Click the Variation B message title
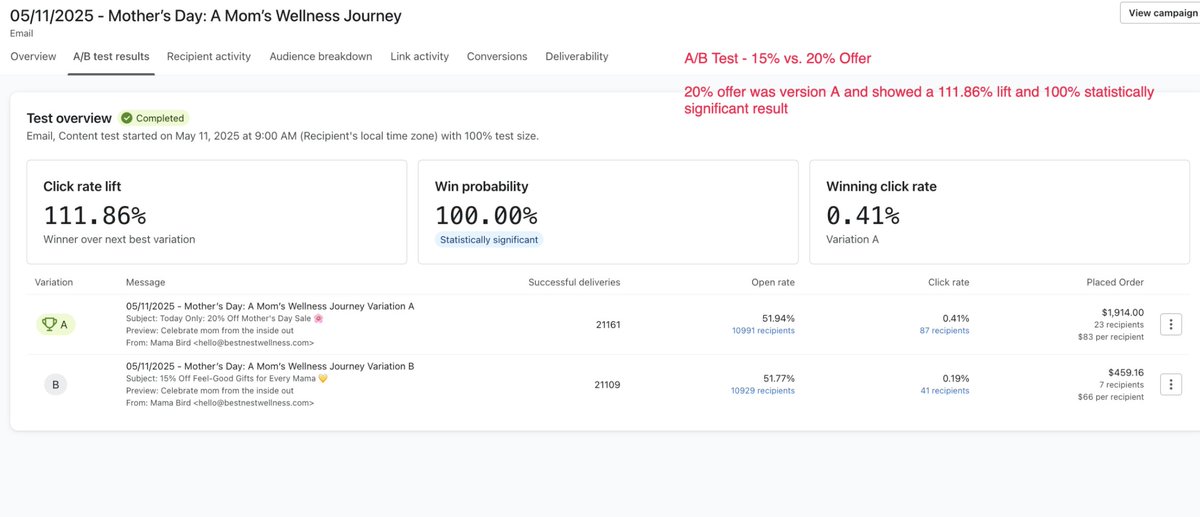The width and height of the screenshot is (1200, 517). point(270,367)
